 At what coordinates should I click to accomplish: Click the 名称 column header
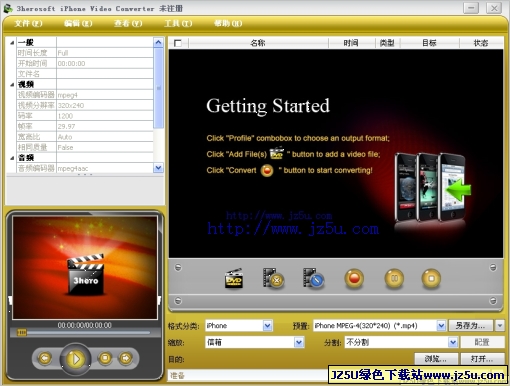coord(258,43)
